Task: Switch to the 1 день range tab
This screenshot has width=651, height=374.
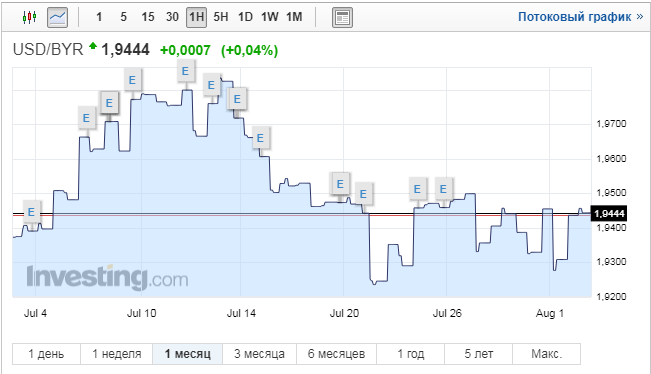Action: (x=46, y=354)
